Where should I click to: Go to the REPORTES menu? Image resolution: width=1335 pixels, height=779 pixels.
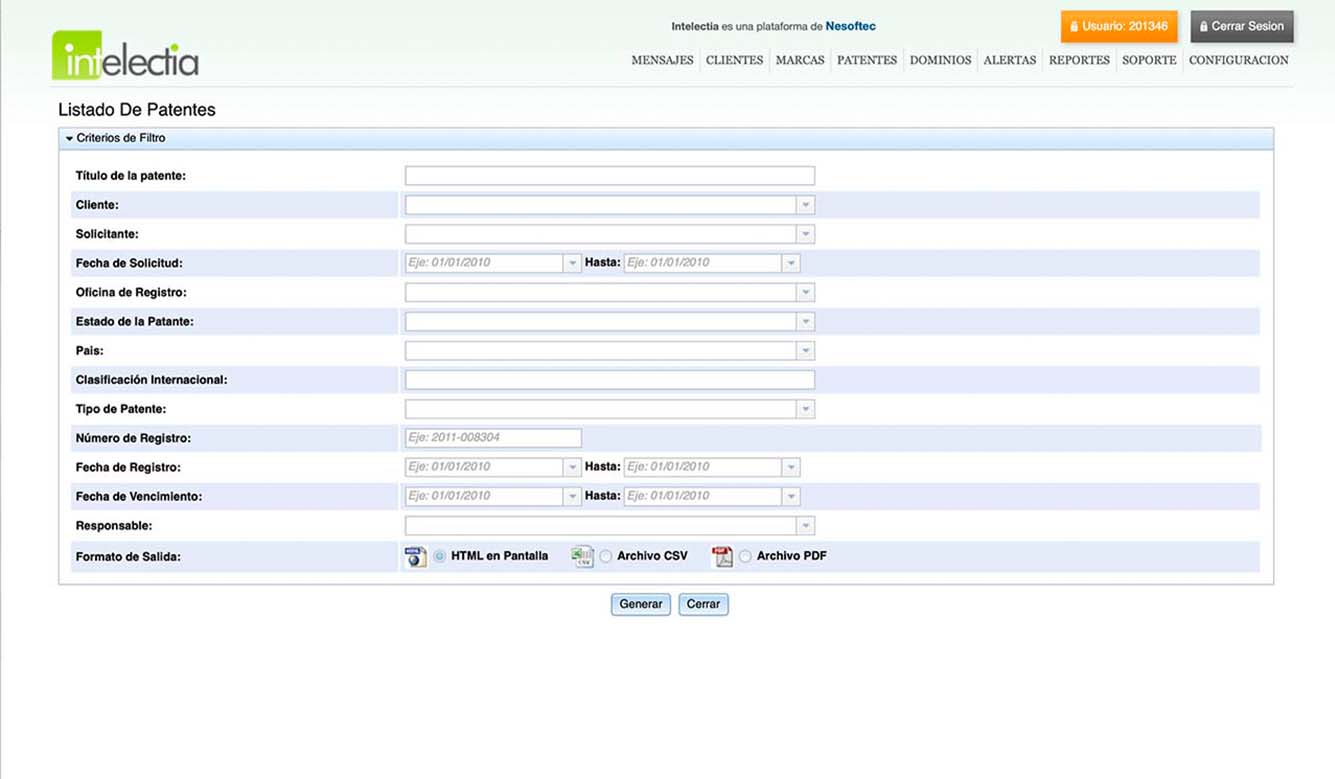click(x=1079, y=60)
